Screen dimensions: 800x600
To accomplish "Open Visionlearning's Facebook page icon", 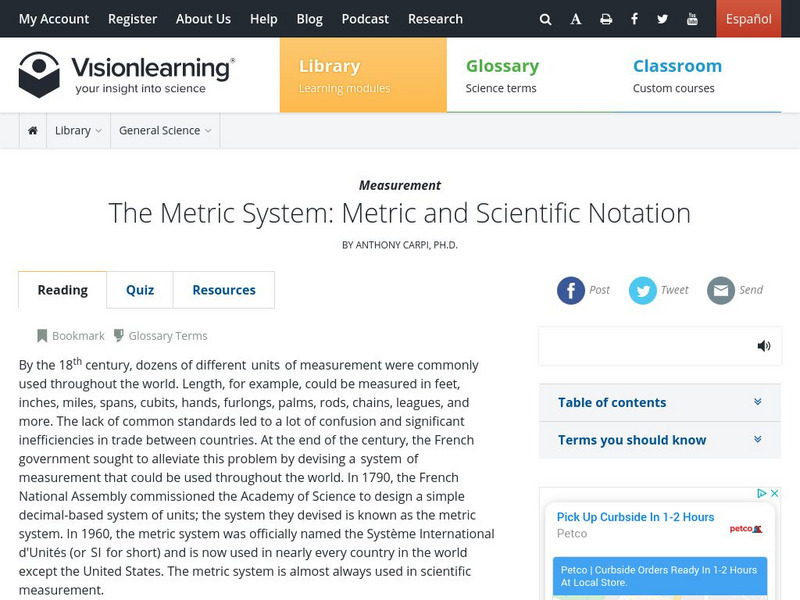I will [x=635, y=19].
